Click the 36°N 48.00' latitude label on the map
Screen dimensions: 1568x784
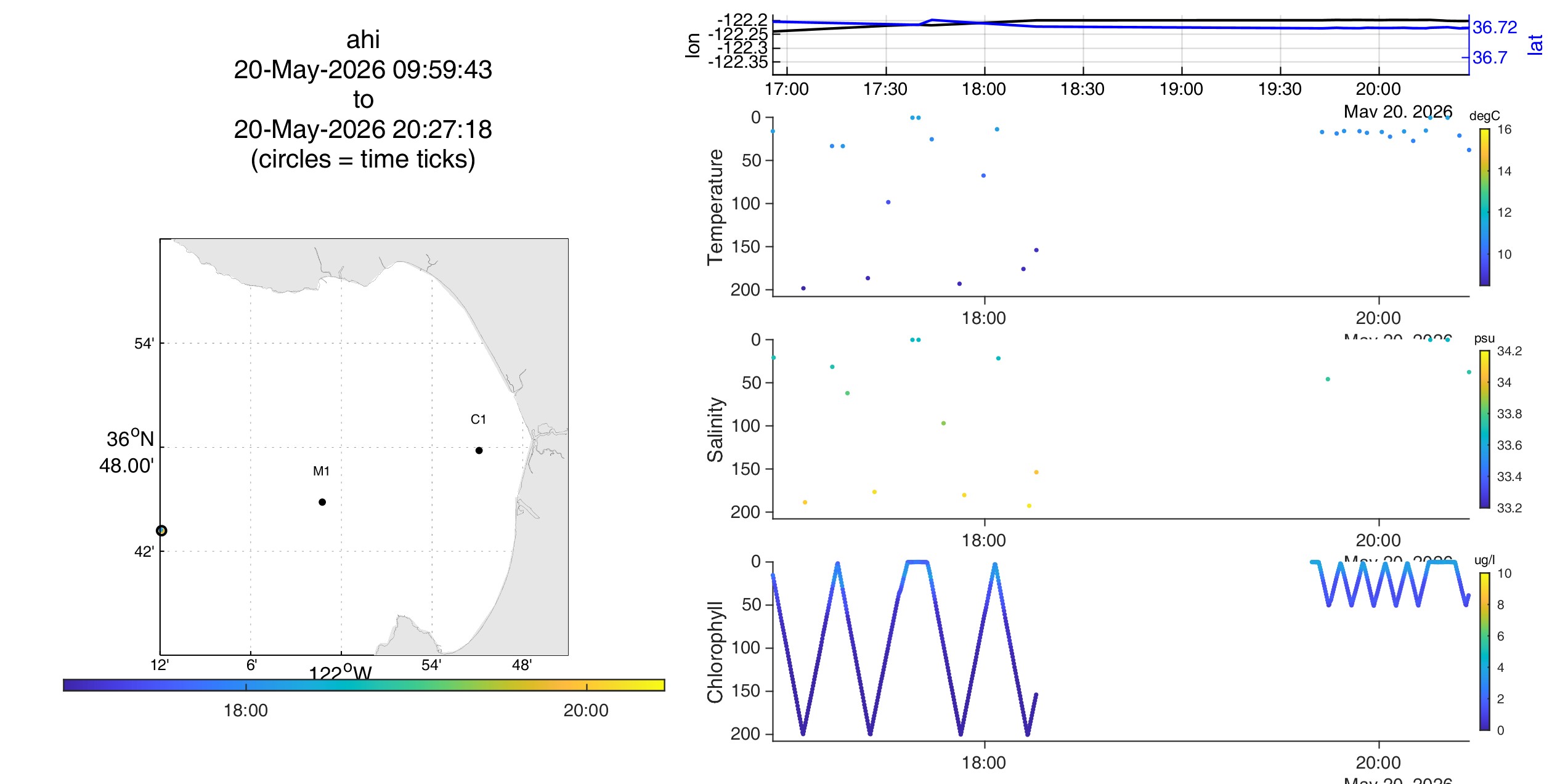tap(128, 452)
